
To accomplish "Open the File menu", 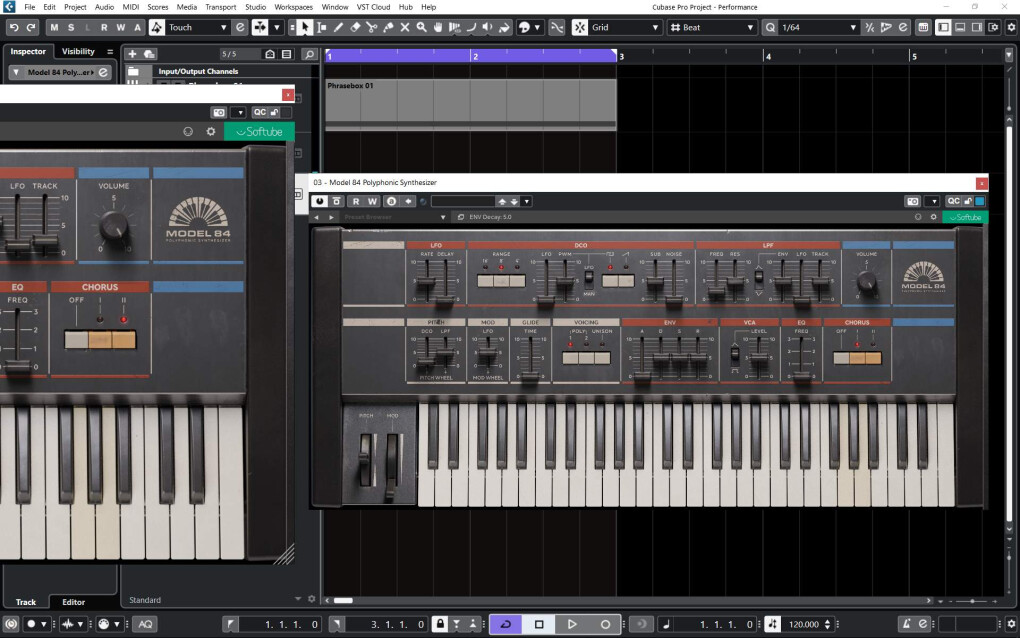I will tap(30, 7).
